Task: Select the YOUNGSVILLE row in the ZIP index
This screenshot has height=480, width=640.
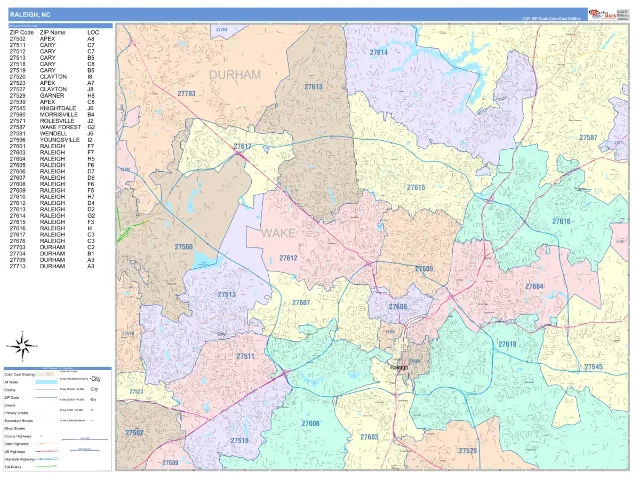Action: coord(52,140)
